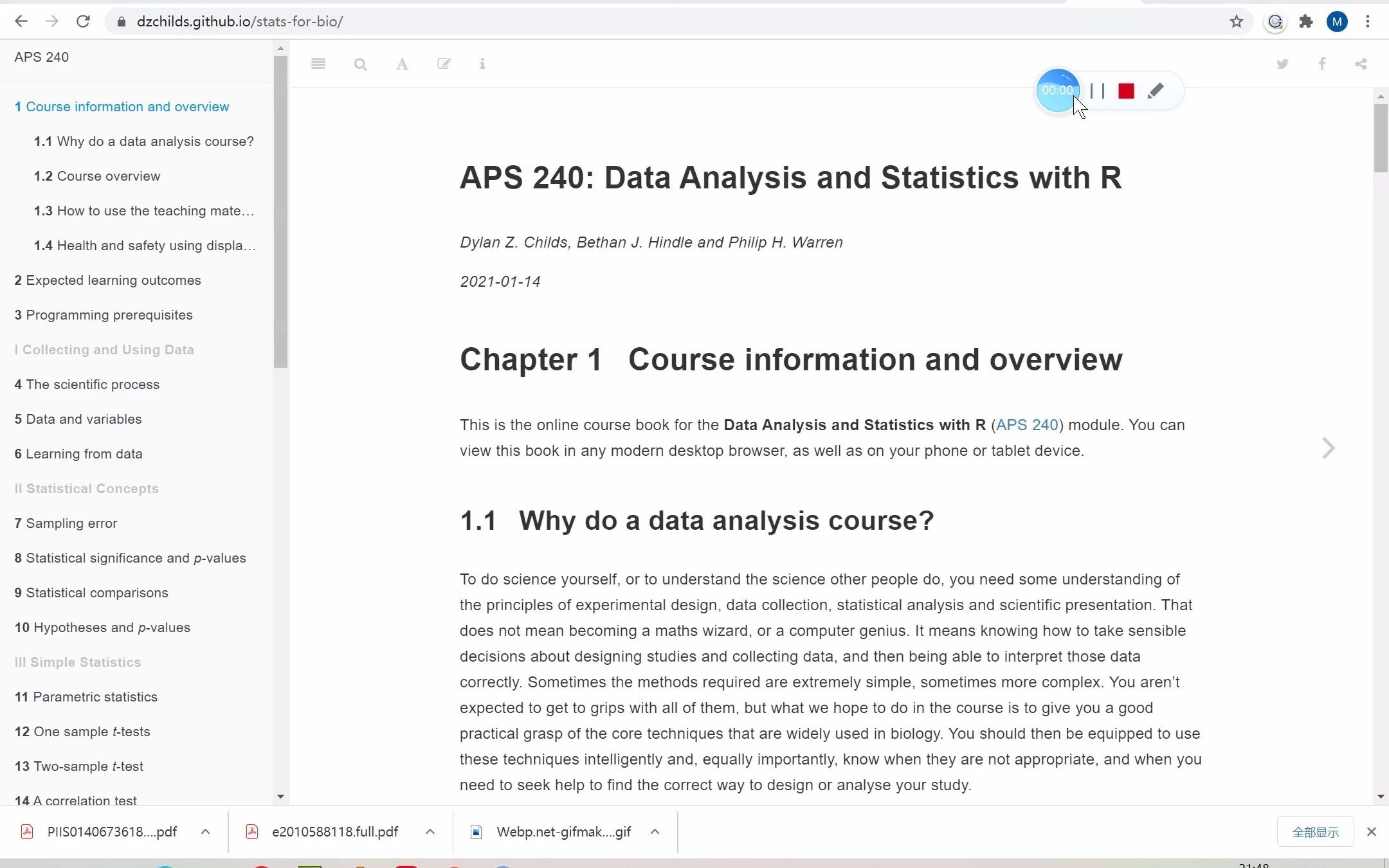Go to the next chapter arrow
Screen dimensions: 1389x868
pos(1329,448)
